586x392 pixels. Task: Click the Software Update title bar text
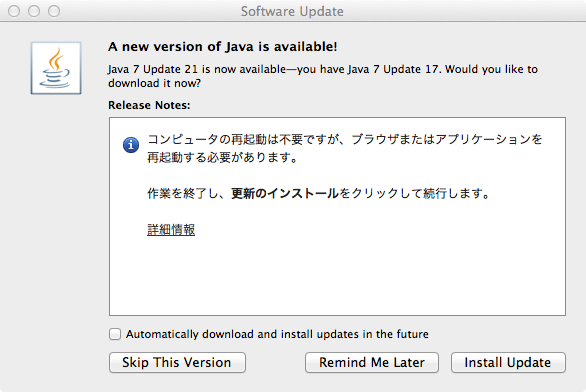click(x=292, y=11)
